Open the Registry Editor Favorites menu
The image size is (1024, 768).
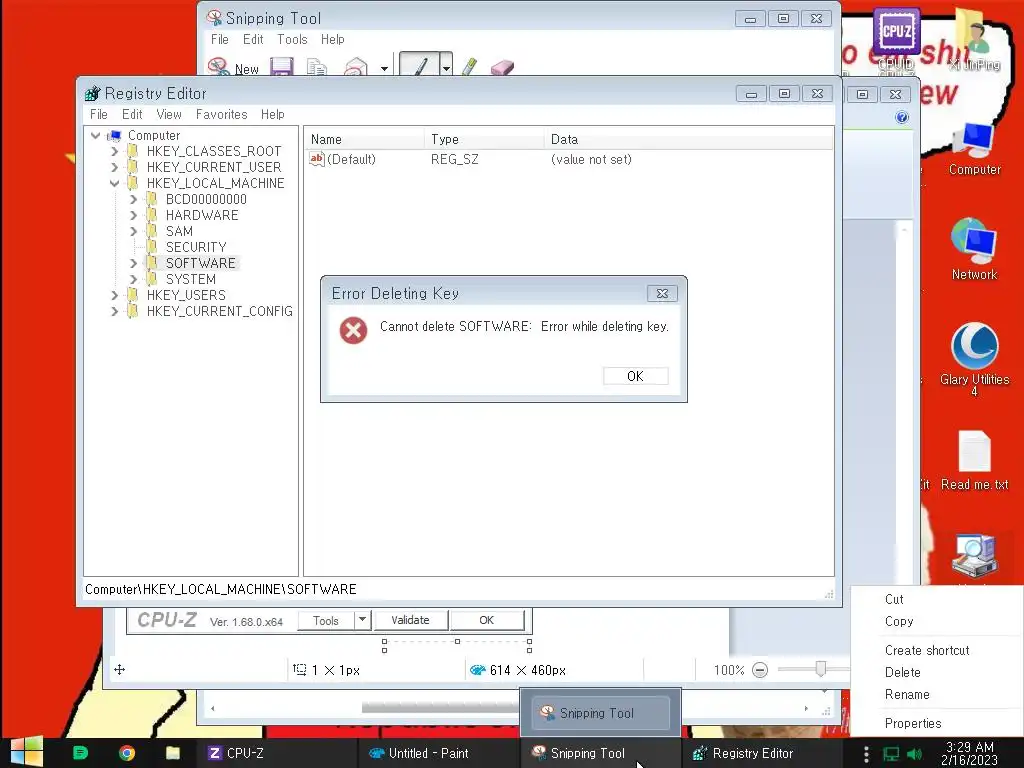point(221,114)
